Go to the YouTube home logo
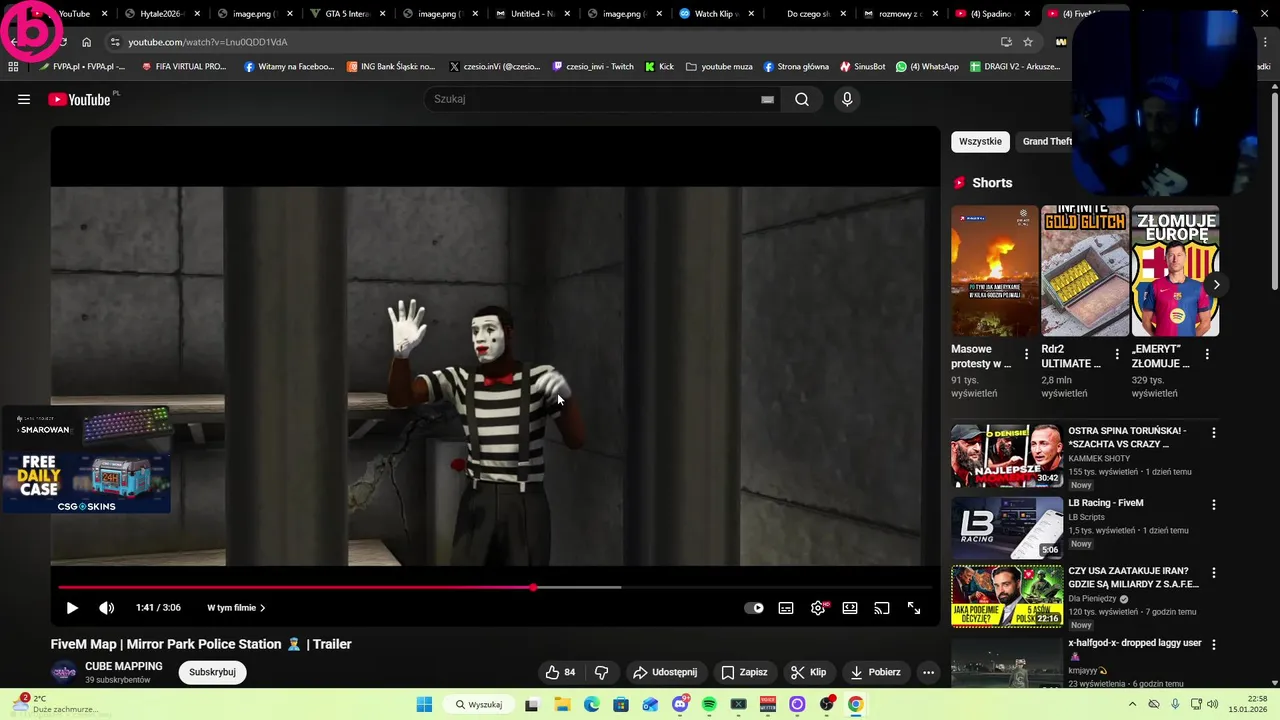The width and height of the screenshot is (1280, 720). point(79,99)
